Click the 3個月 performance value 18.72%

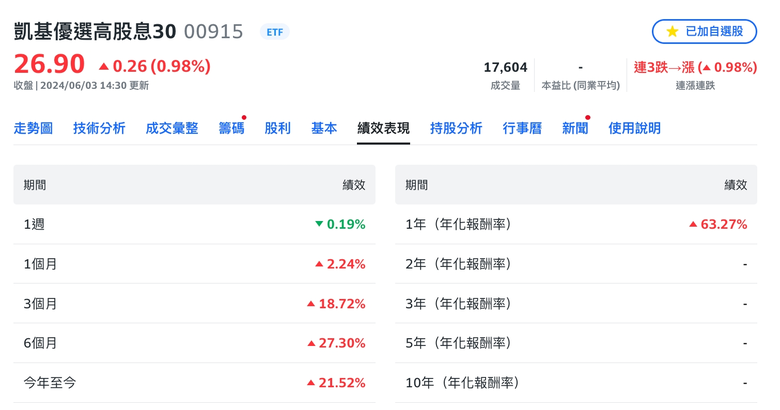pyautogui.click(x=336, y=304)
